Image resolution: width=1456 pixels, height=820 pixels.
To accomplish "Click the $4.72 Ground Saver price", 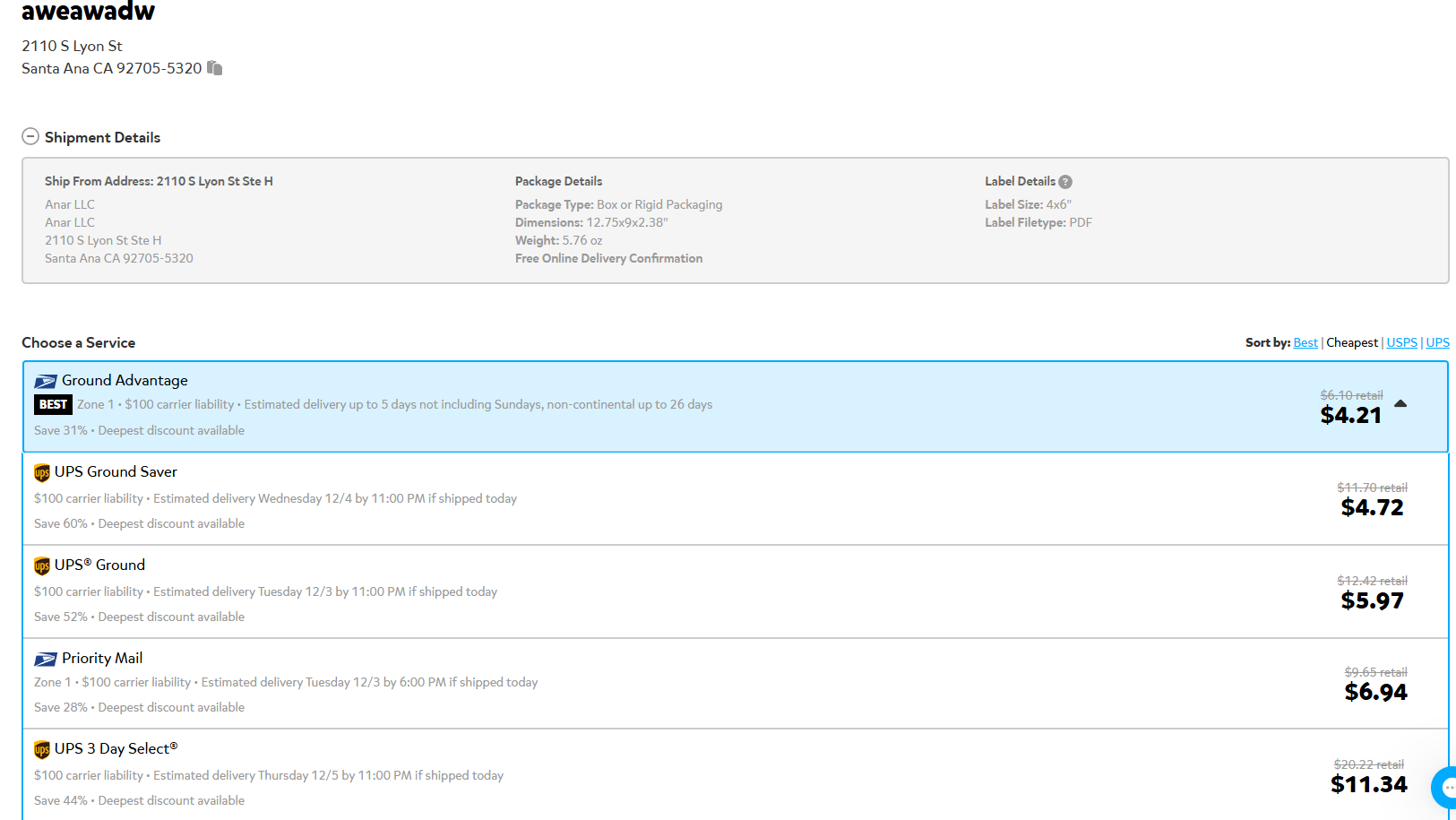I will click(x=1373, y=507).
